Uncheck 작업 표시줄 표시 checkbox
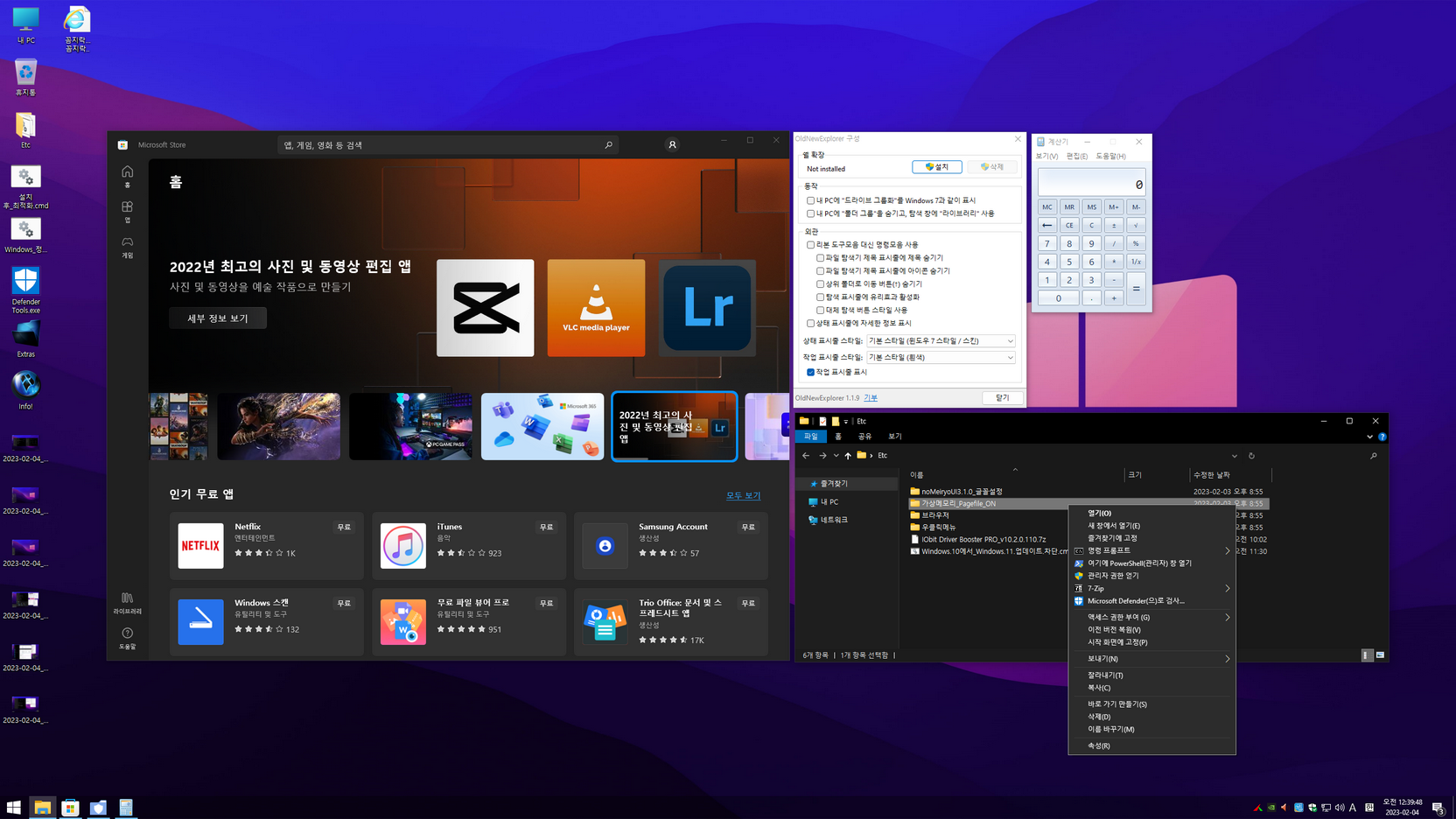This screenshot has width=1456, height=819. pos(810,372)
